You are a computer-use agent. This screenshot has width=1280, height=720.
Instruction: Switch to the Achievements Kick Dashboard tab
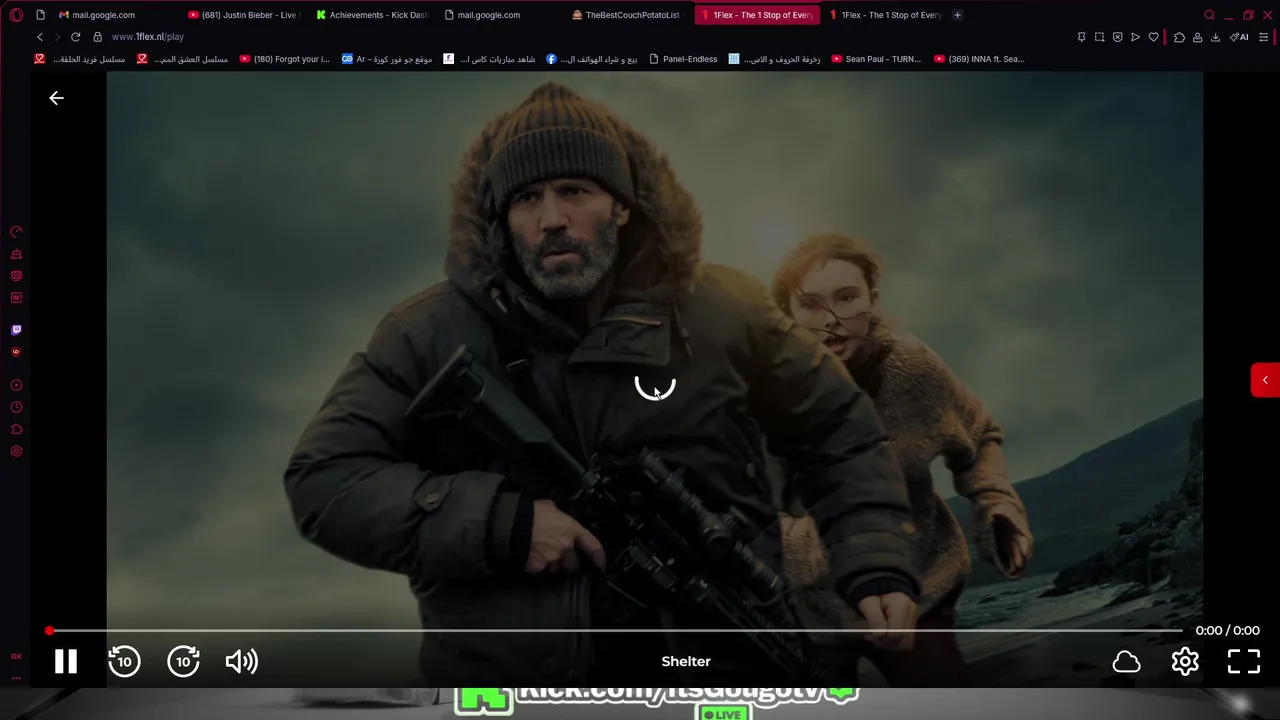tap(372, 15)
